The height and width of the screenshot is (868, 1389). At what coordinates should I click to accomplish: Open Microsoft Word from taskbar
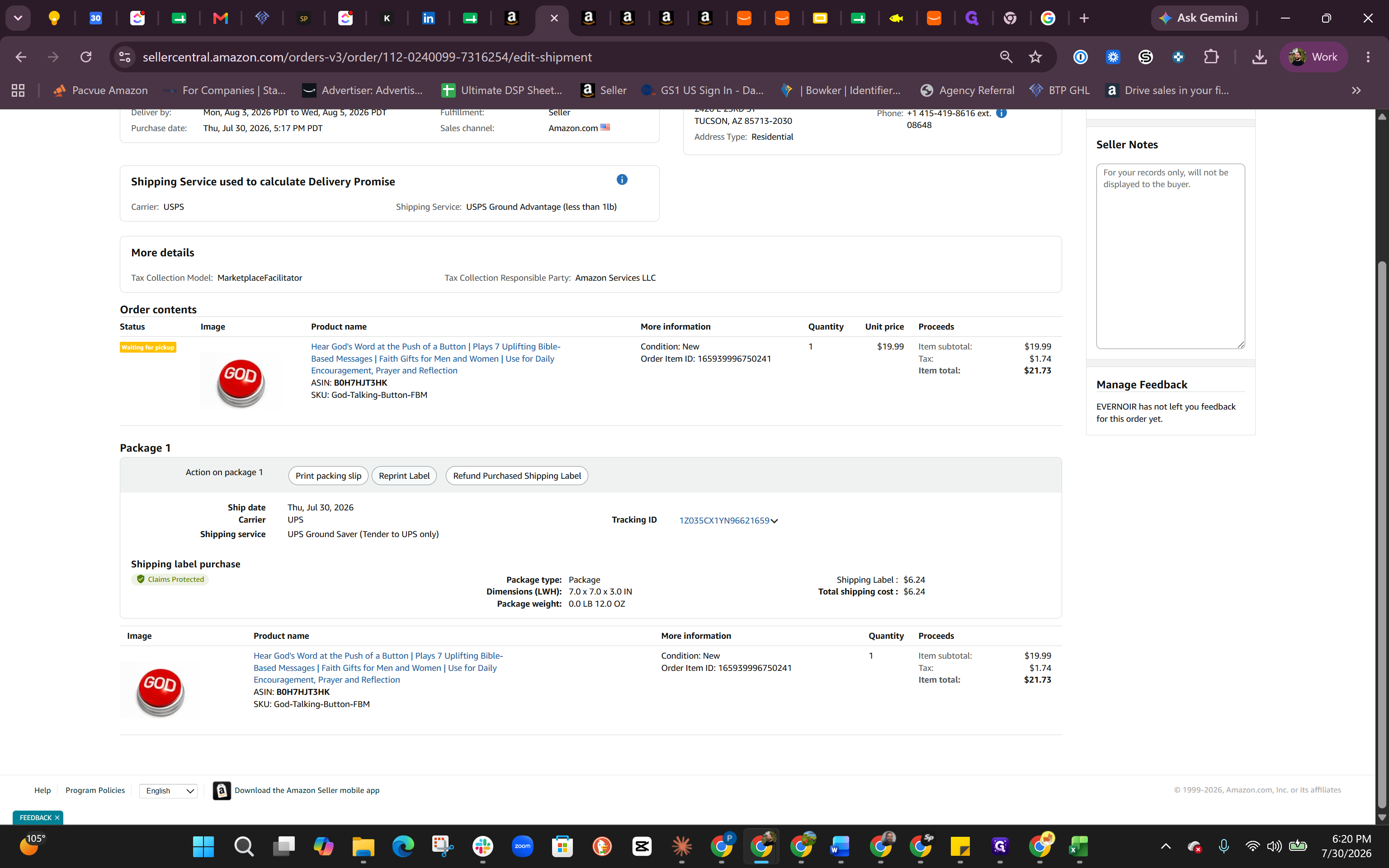(x=840, y=846)
